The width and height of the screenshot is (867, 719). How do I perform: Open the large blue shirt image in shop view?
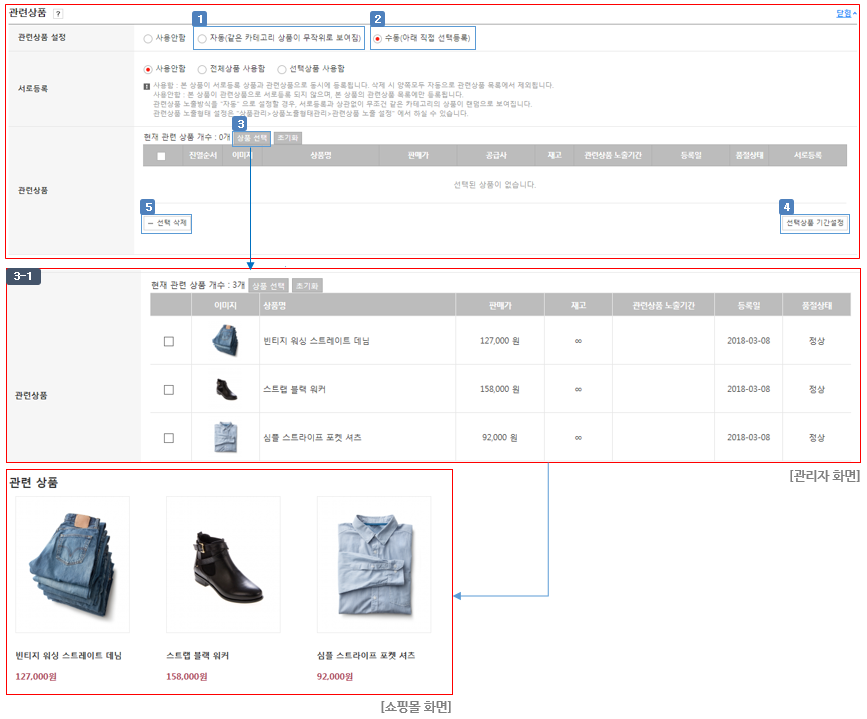click(374, 564)
